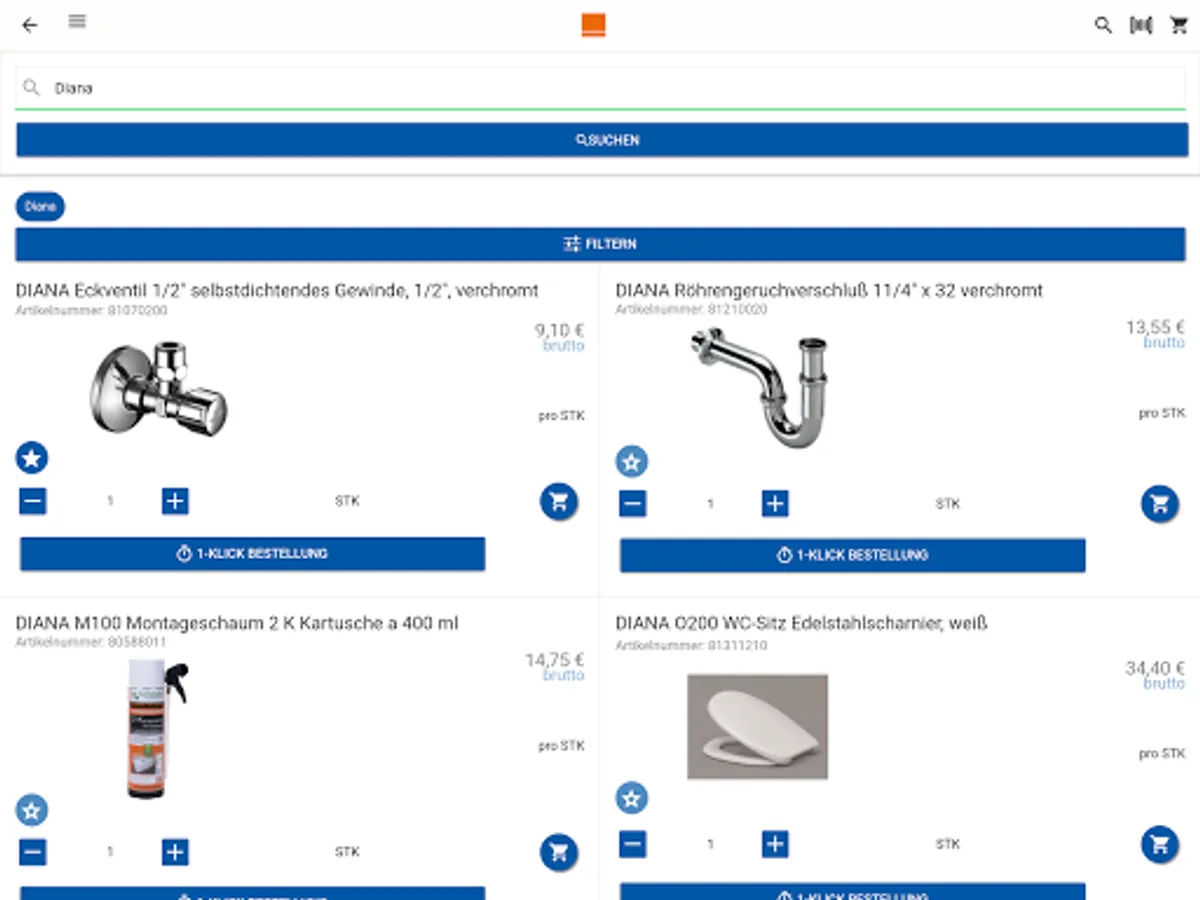Open the FILTERN filter options
This screenshot has height=900, width=1200.
click(x=600, y=244)
